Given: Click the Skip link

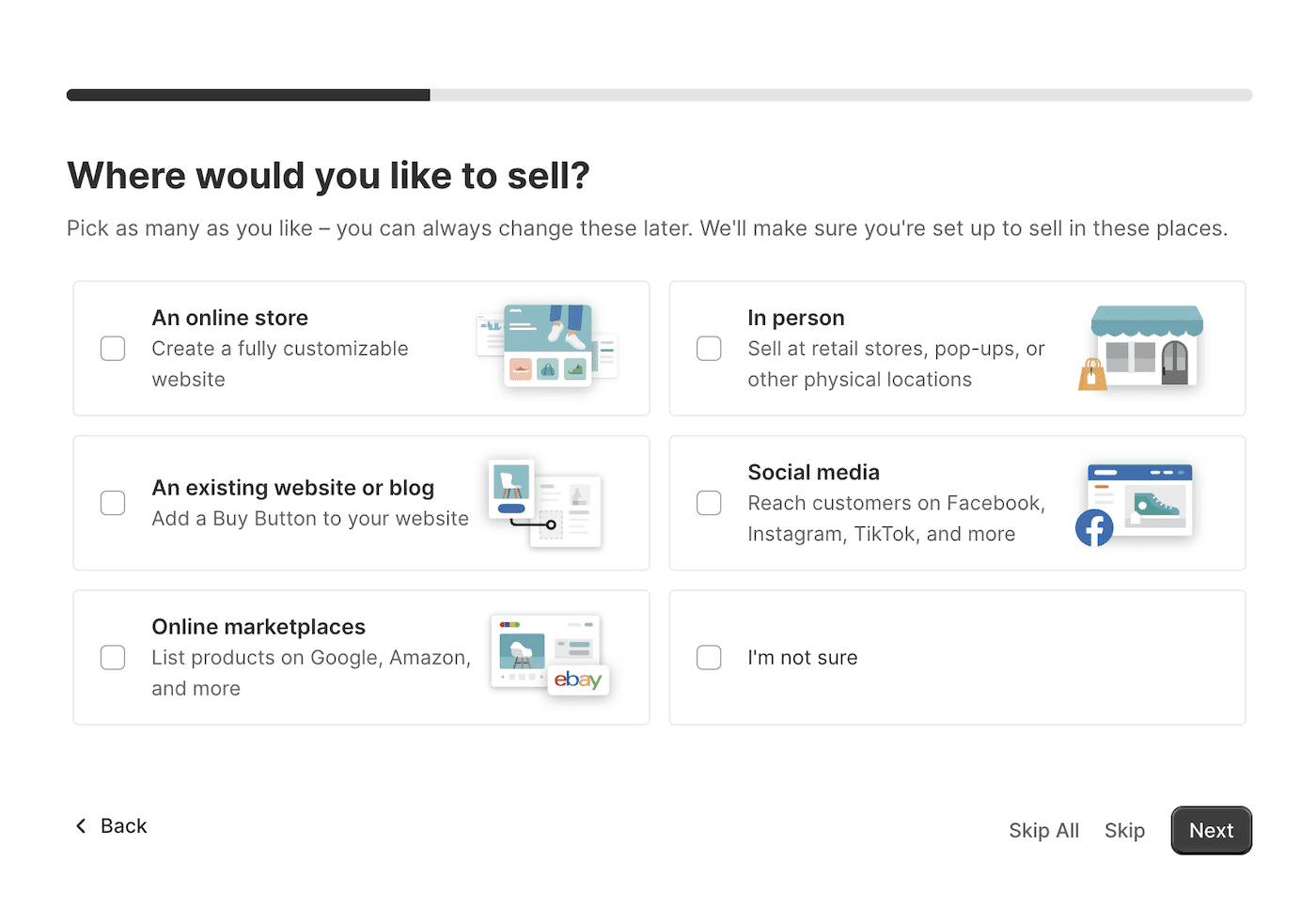Looking at the screenshot, I should (x=1124, y=831).
